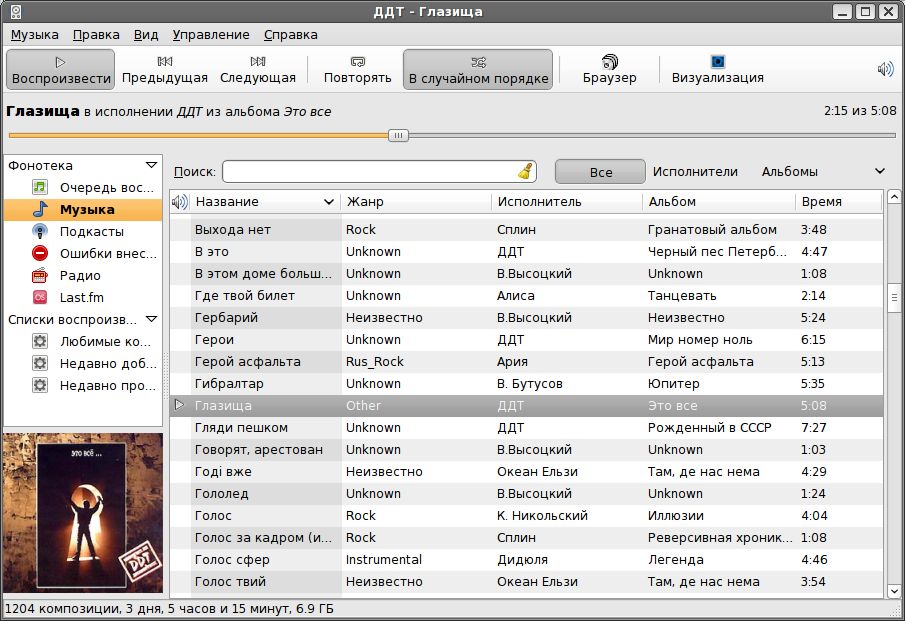
Task: Select the play queue icon (Очередь)
Action: [x=40, y=187]
